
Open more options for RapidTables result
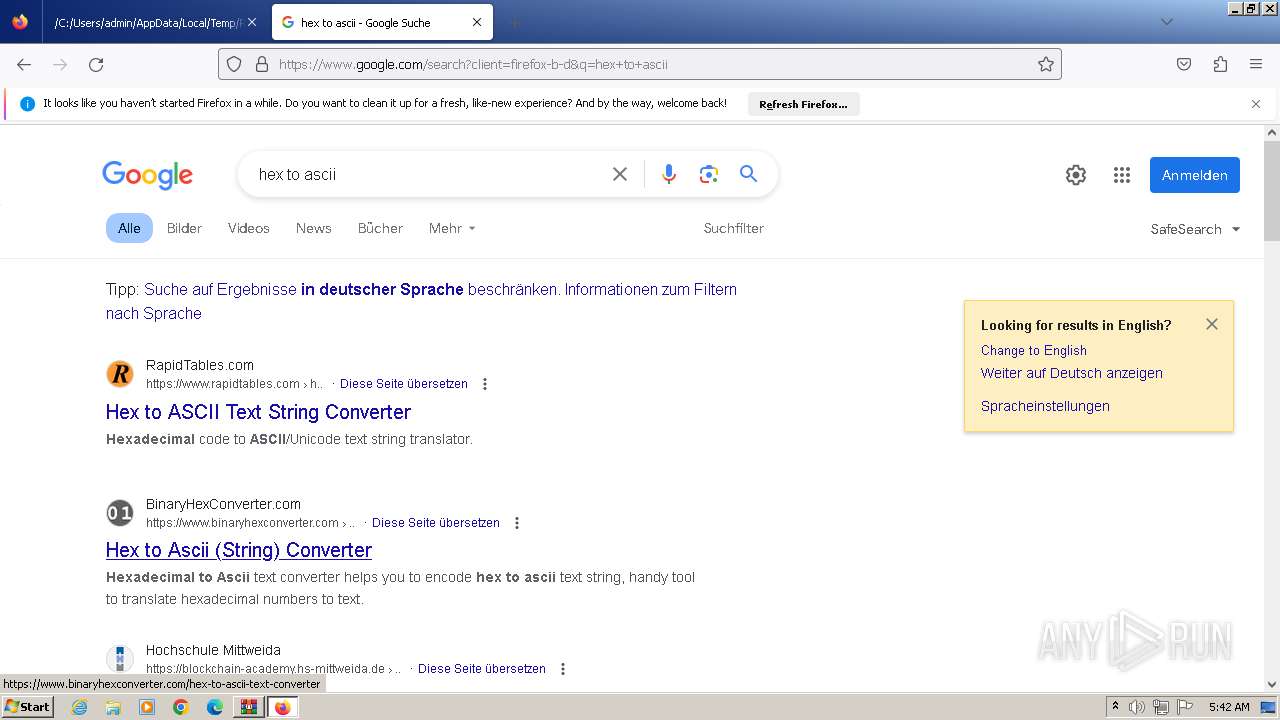[x=485, y=384]
